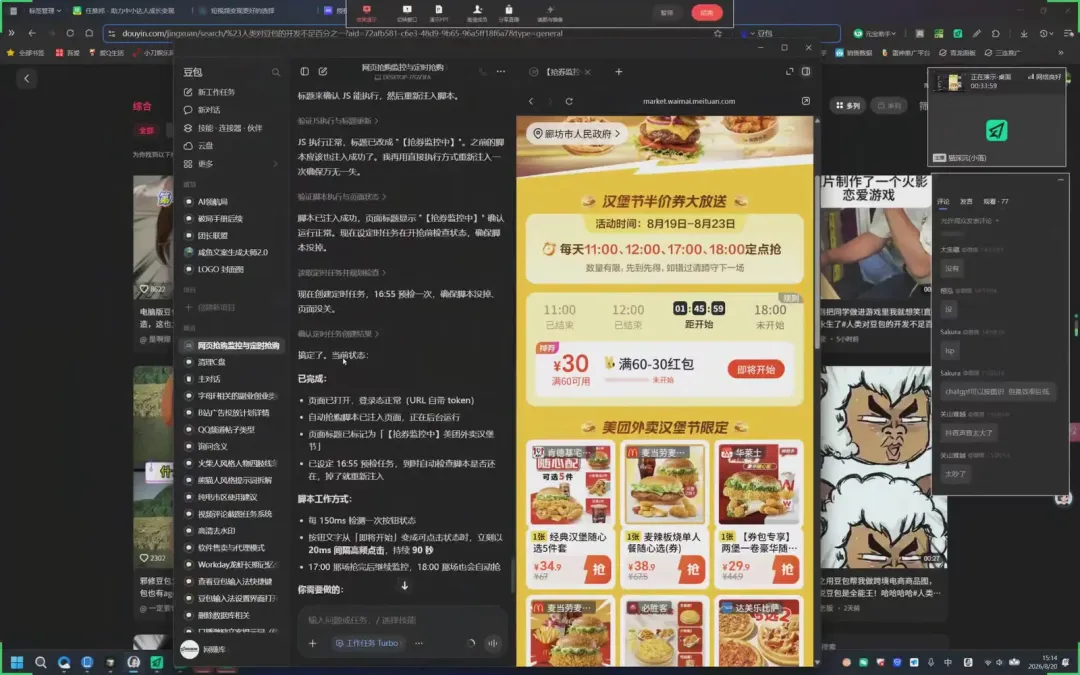Select the 单列 layout toggle on Douyin
This screenshot has width=1080, height=675.
pos(889,105)
